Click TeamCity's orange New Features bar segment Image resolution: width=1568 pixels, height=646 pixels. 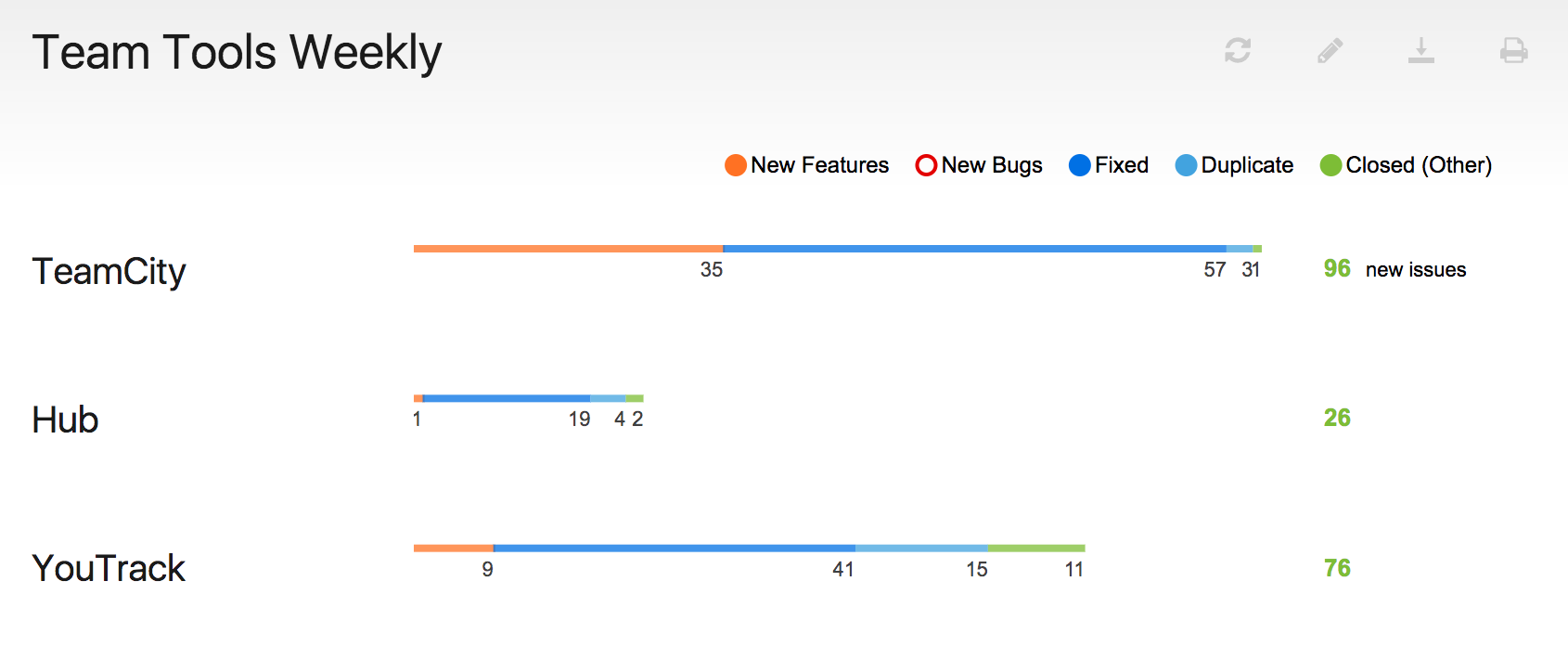(x=568, y=249)
